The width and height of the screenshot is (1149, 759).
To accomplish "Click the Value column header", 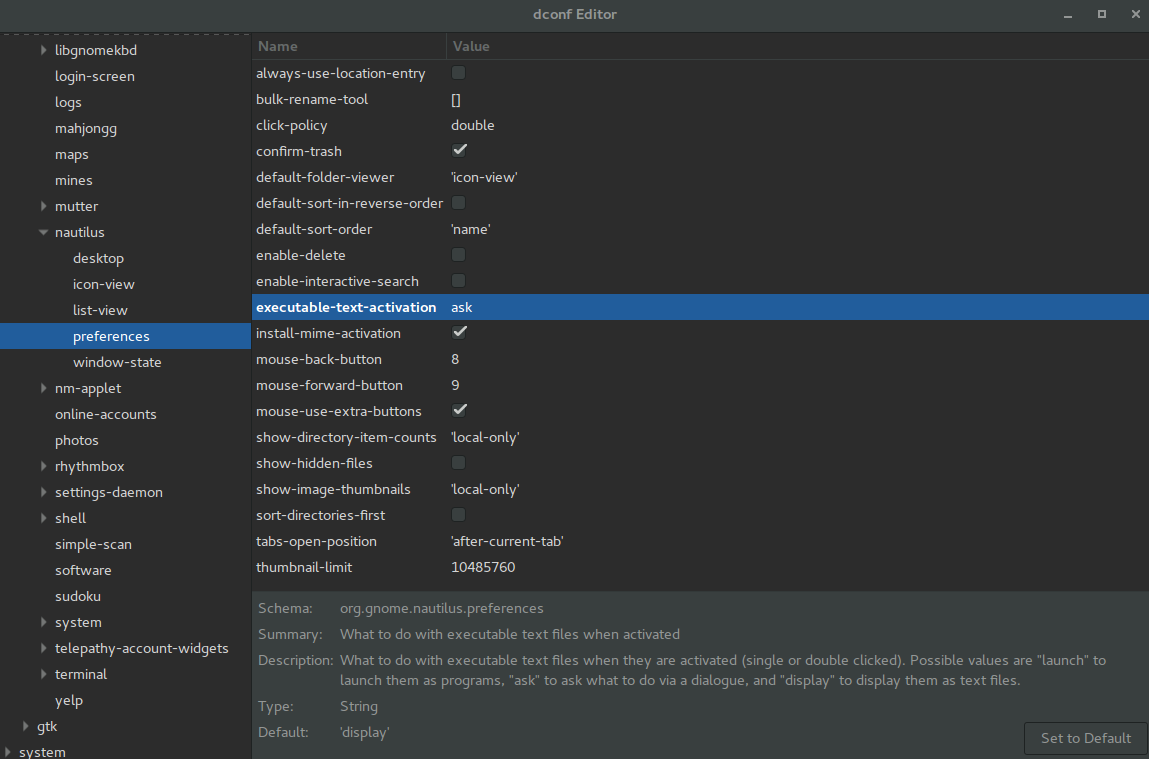I will coord(797,46).
